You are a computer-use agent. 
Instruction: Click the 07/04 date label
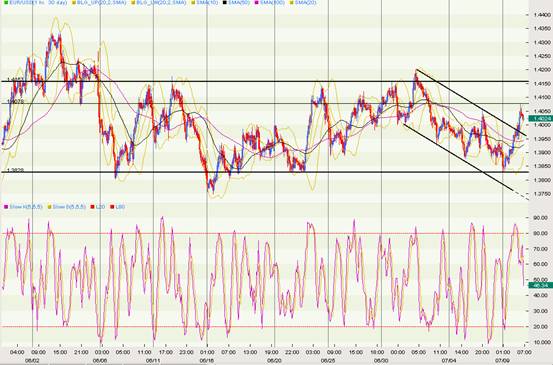coord(449,360)
